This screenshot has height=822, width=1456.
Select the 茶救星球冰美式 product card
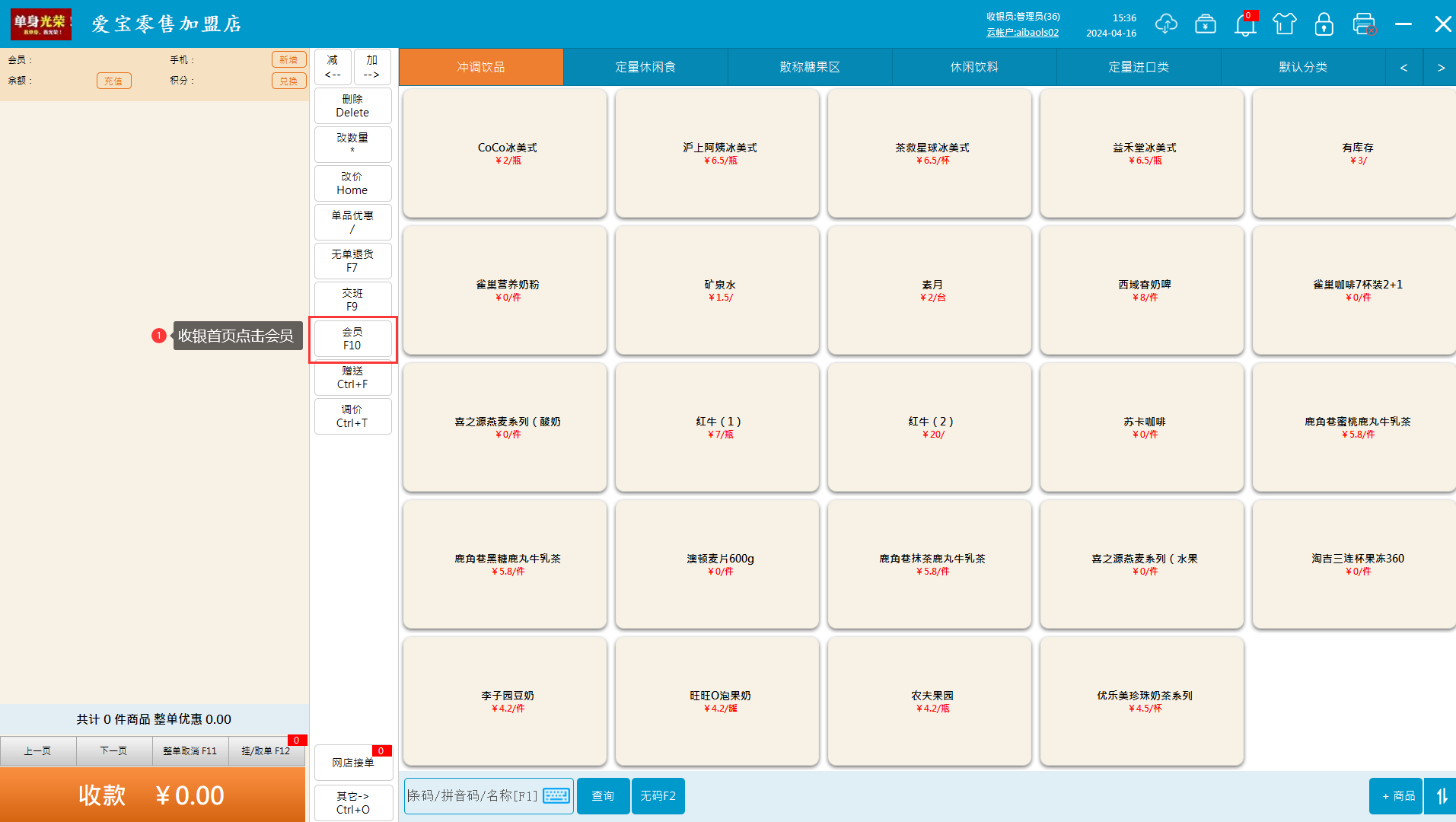(x=929, y=153)
